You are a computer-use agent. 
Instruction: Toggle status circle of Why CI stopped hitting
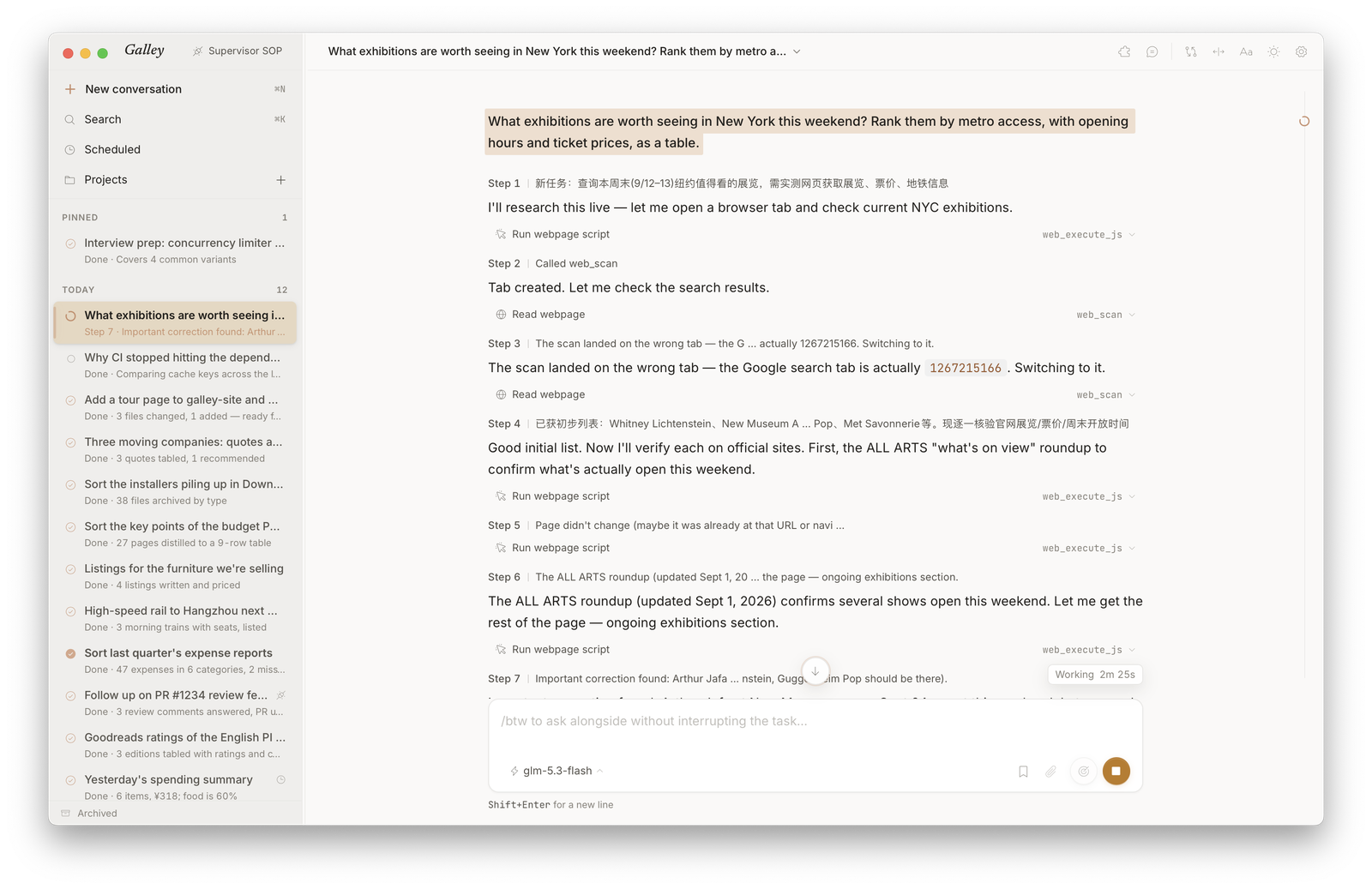pos(70,358)
